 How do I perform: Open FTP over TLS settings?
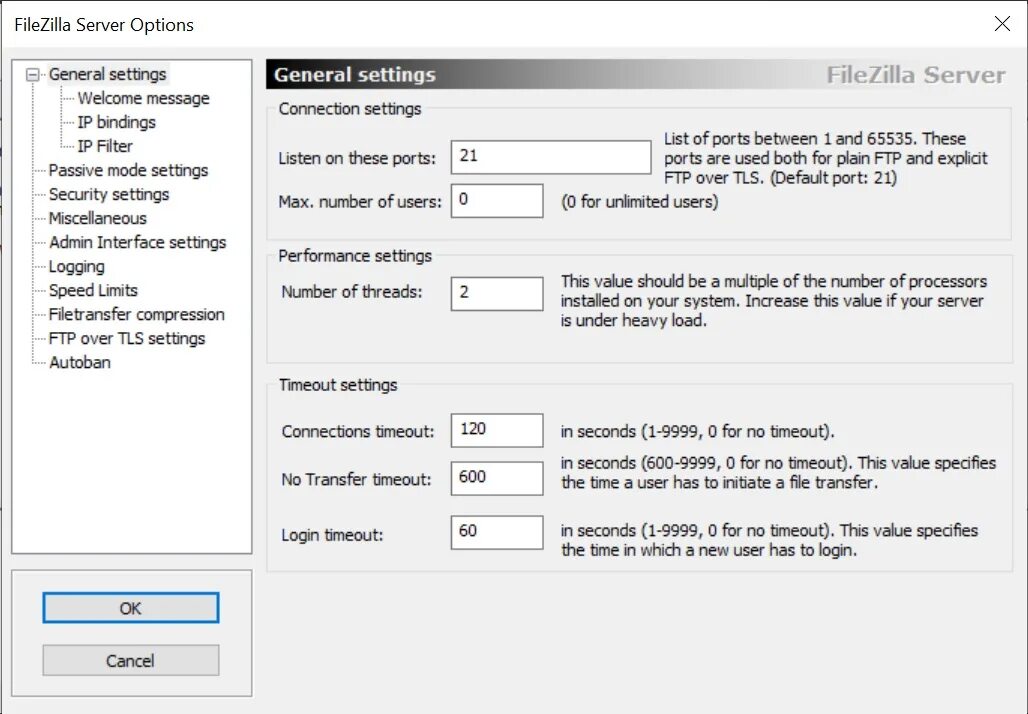click(x=126, y=338)
